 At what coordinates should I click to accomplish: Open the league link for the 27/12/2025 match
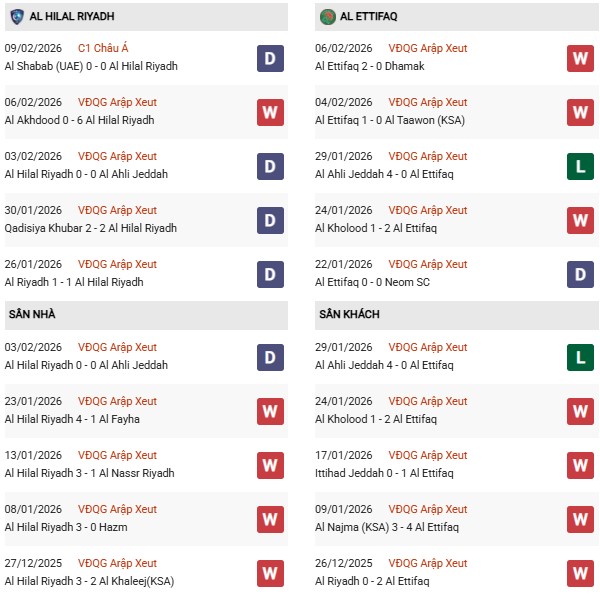(117, 563)
